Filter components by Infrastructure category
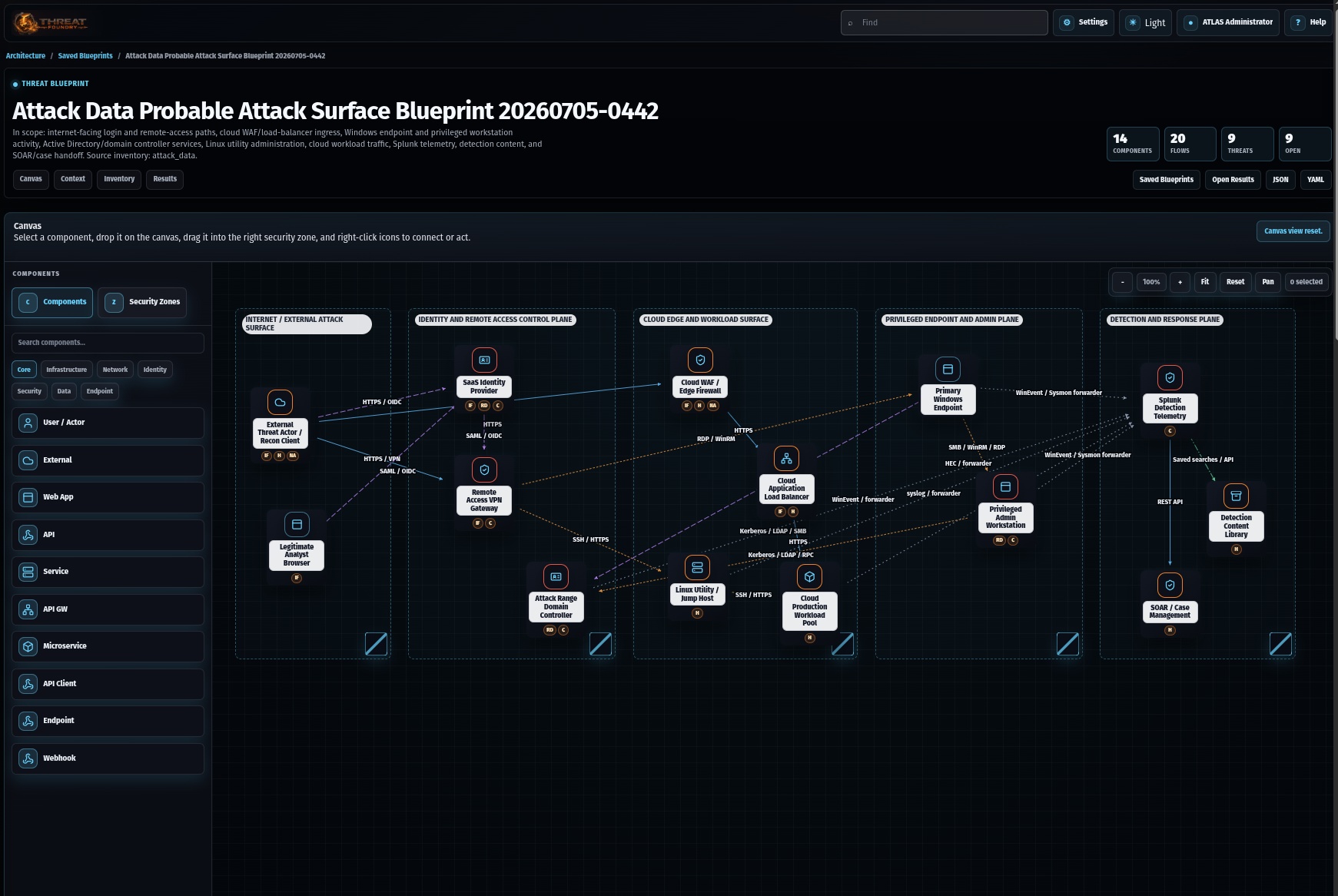 pos(66,370)
